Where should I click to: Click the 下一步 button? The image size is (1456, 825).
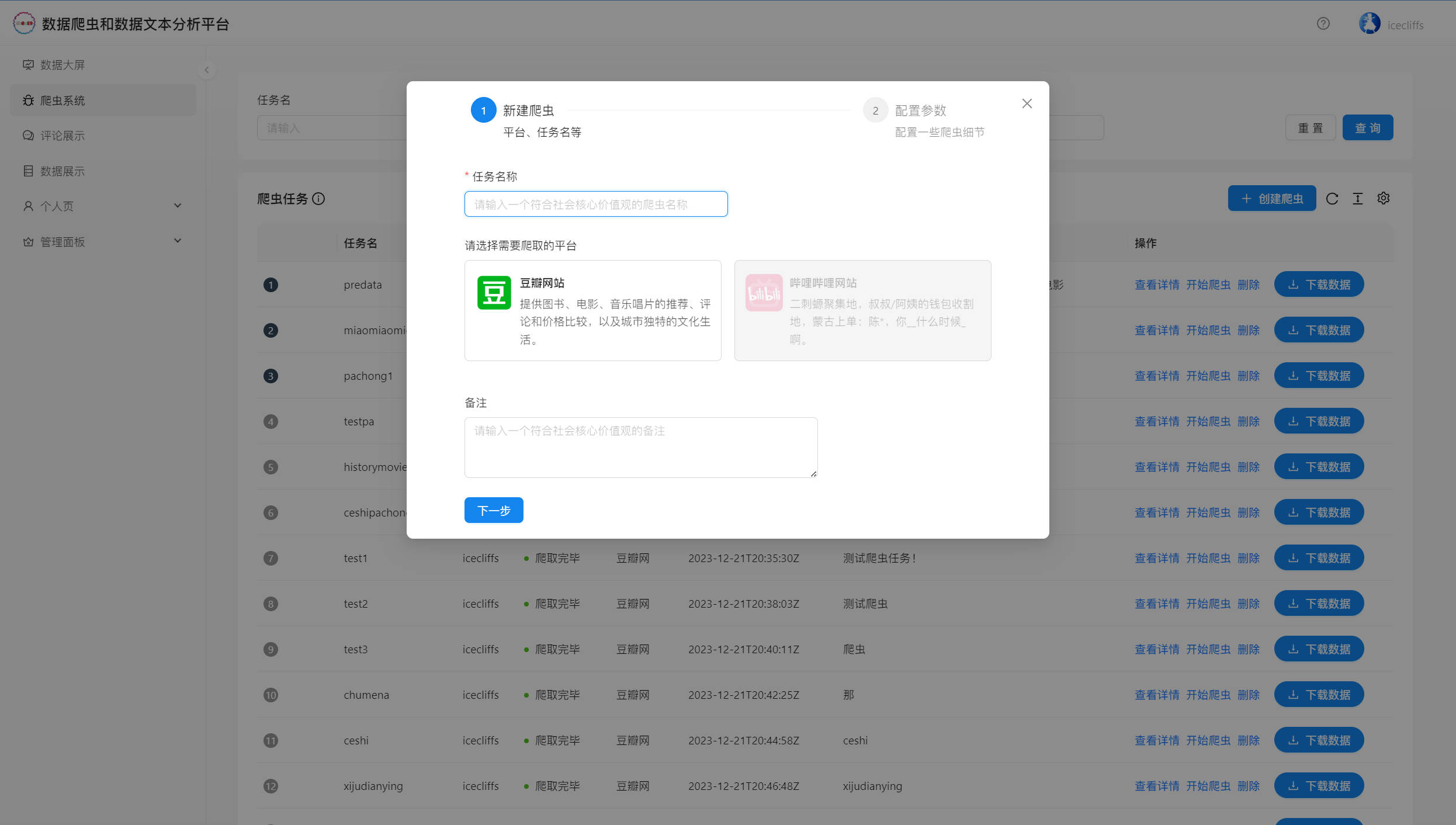(494, 510)
